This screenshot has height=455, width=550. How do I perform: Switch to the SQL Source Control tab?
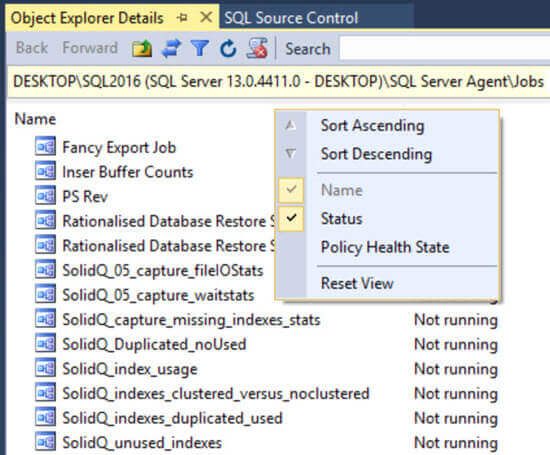(291, 18)
